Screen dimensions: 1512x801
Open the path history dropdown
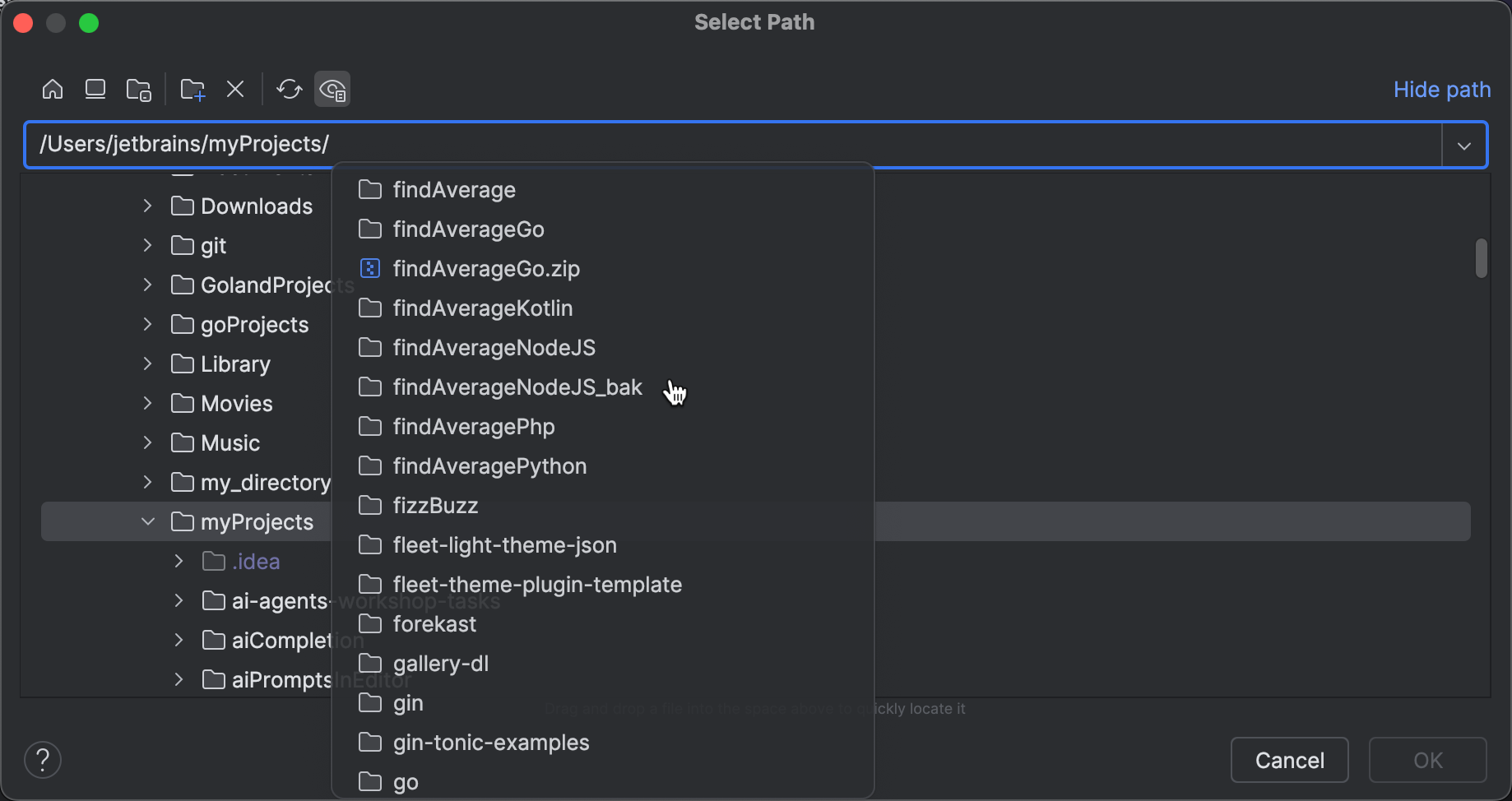tap(1464, 145)
